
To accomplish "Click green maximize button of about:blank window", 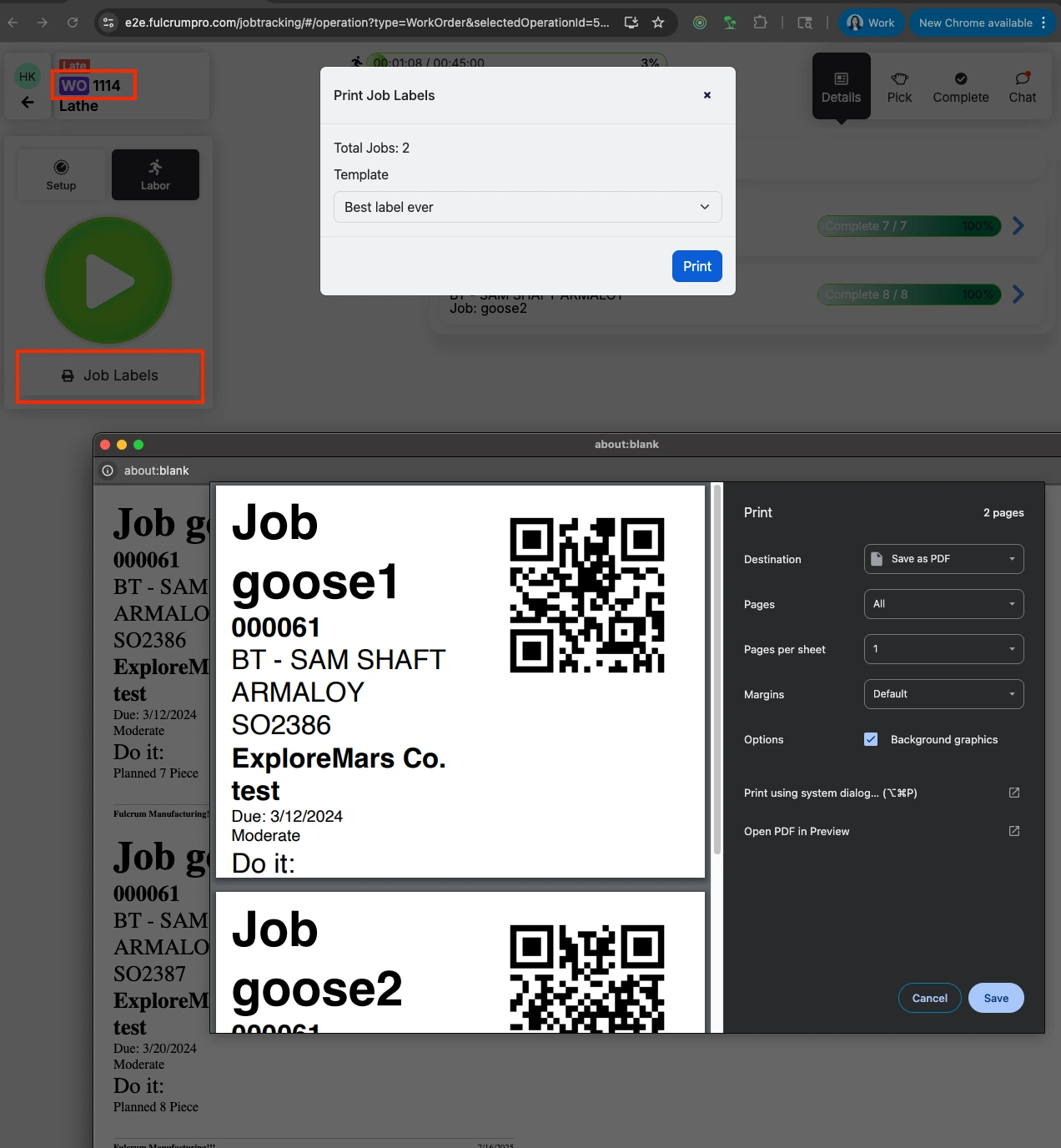I will point(138,445).
